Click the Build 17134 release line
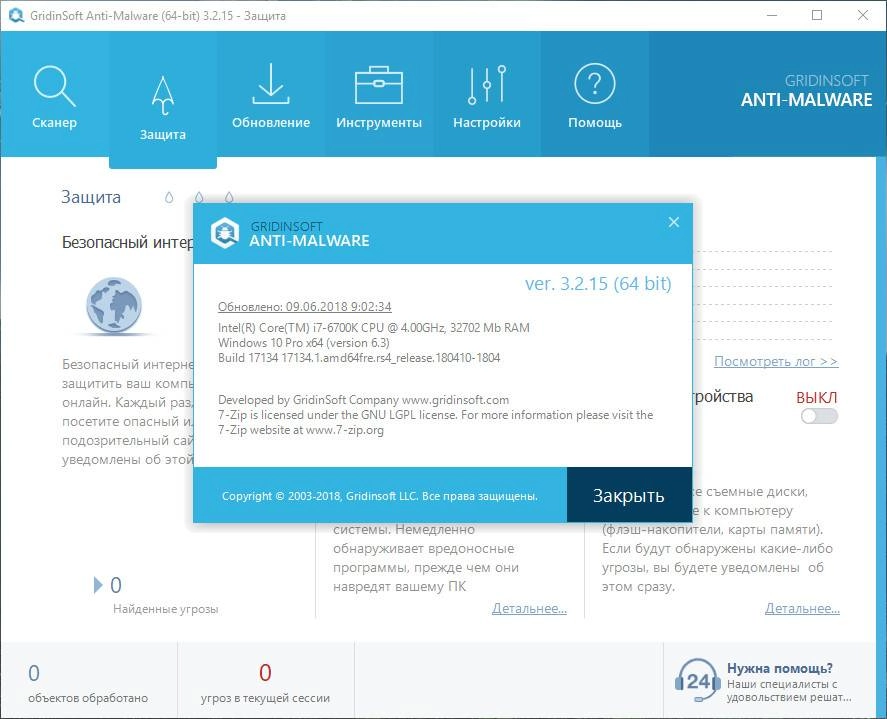 point(359,358)
